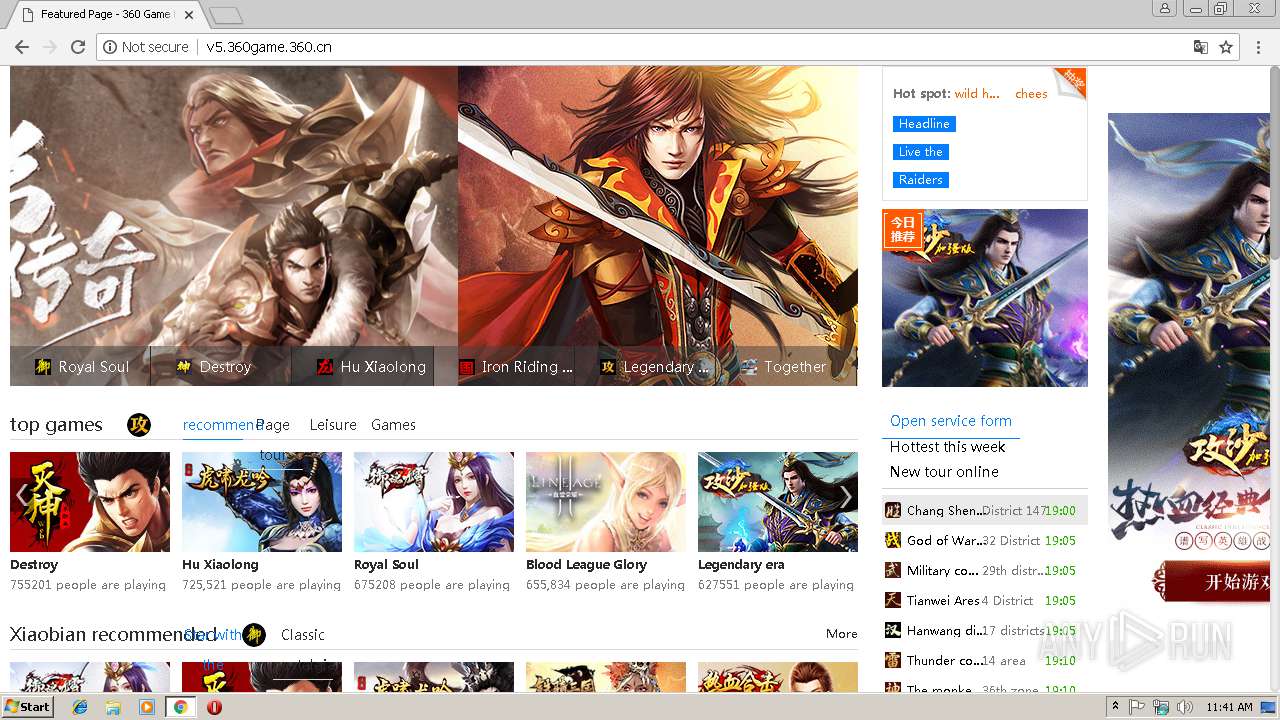This screenshot has width=1280, height=720.
Task: Switch to New tour online tab
Action: [944, 472]
